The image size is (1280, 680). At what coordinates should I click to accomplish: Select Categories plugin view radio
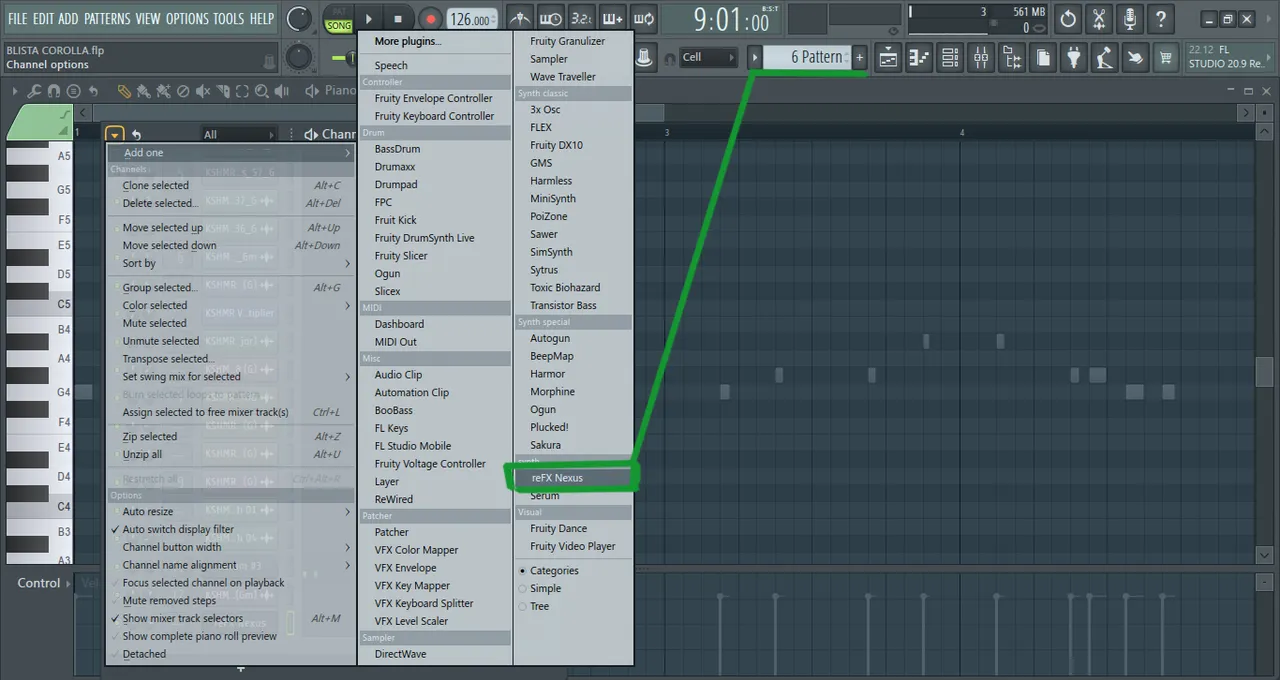(554, 570)
